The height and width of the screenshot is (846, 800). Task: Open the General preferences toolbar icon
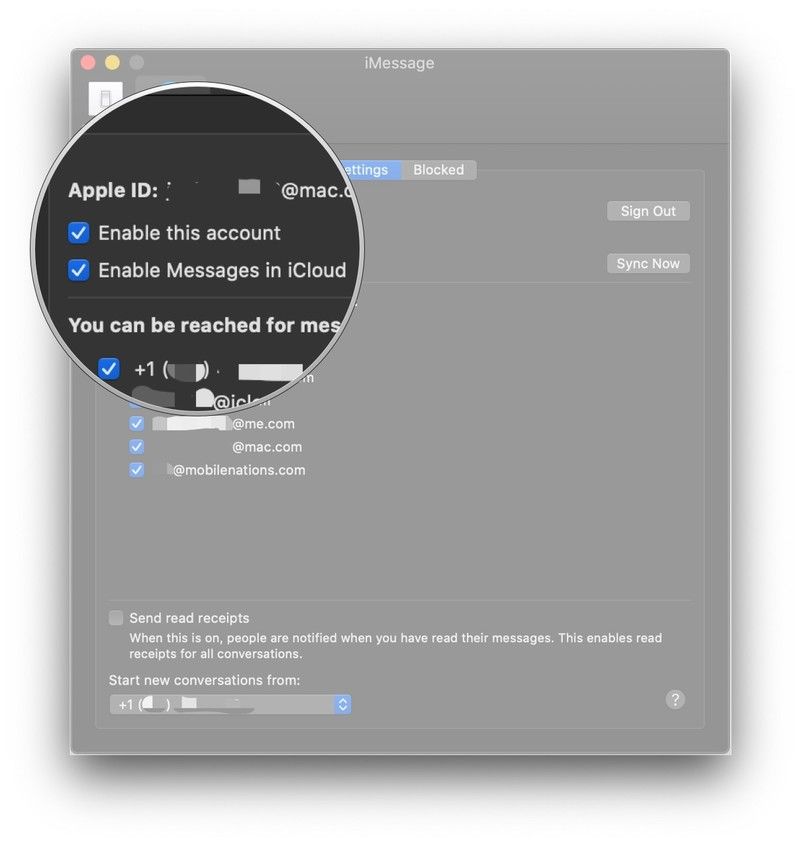[x=105, y=98]
